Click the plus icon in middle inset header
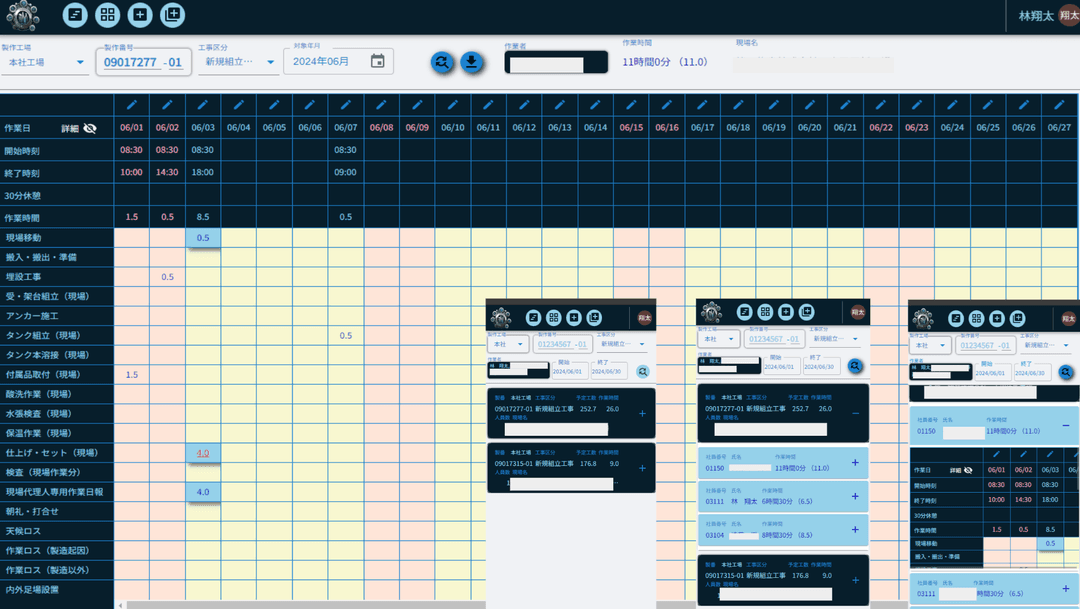Screen dimensions: 1080x609 pyautogui.click(x=786, y=312)
